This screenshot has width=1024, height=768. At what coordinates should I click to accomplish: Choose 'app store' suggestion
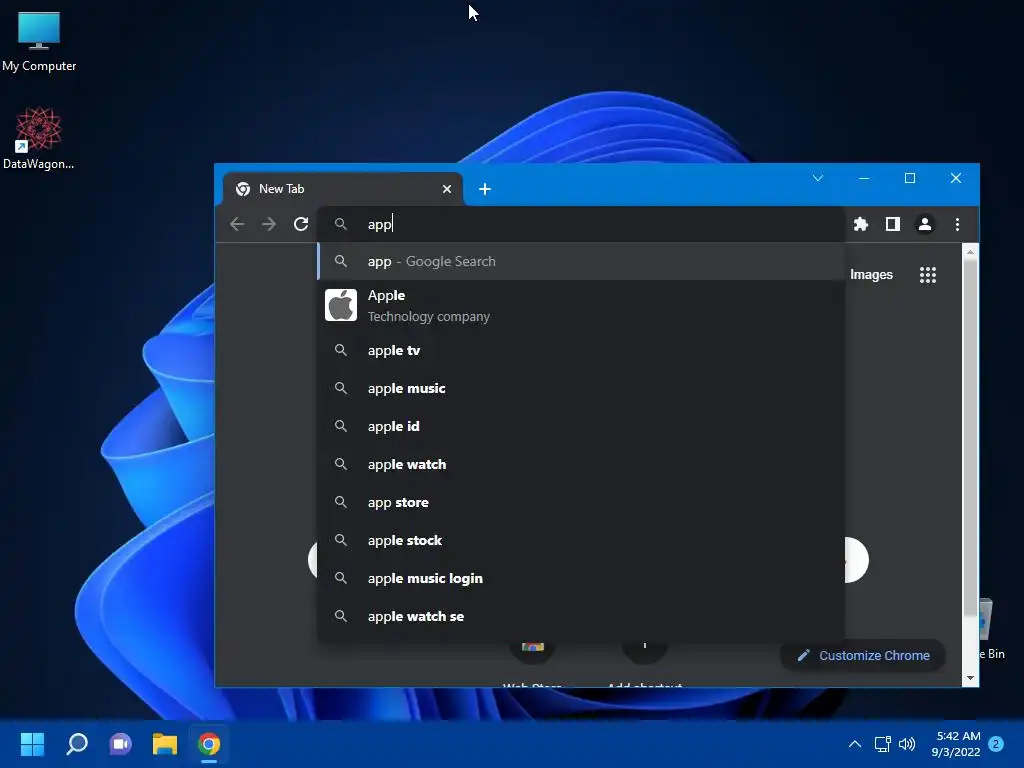point(581,502)
